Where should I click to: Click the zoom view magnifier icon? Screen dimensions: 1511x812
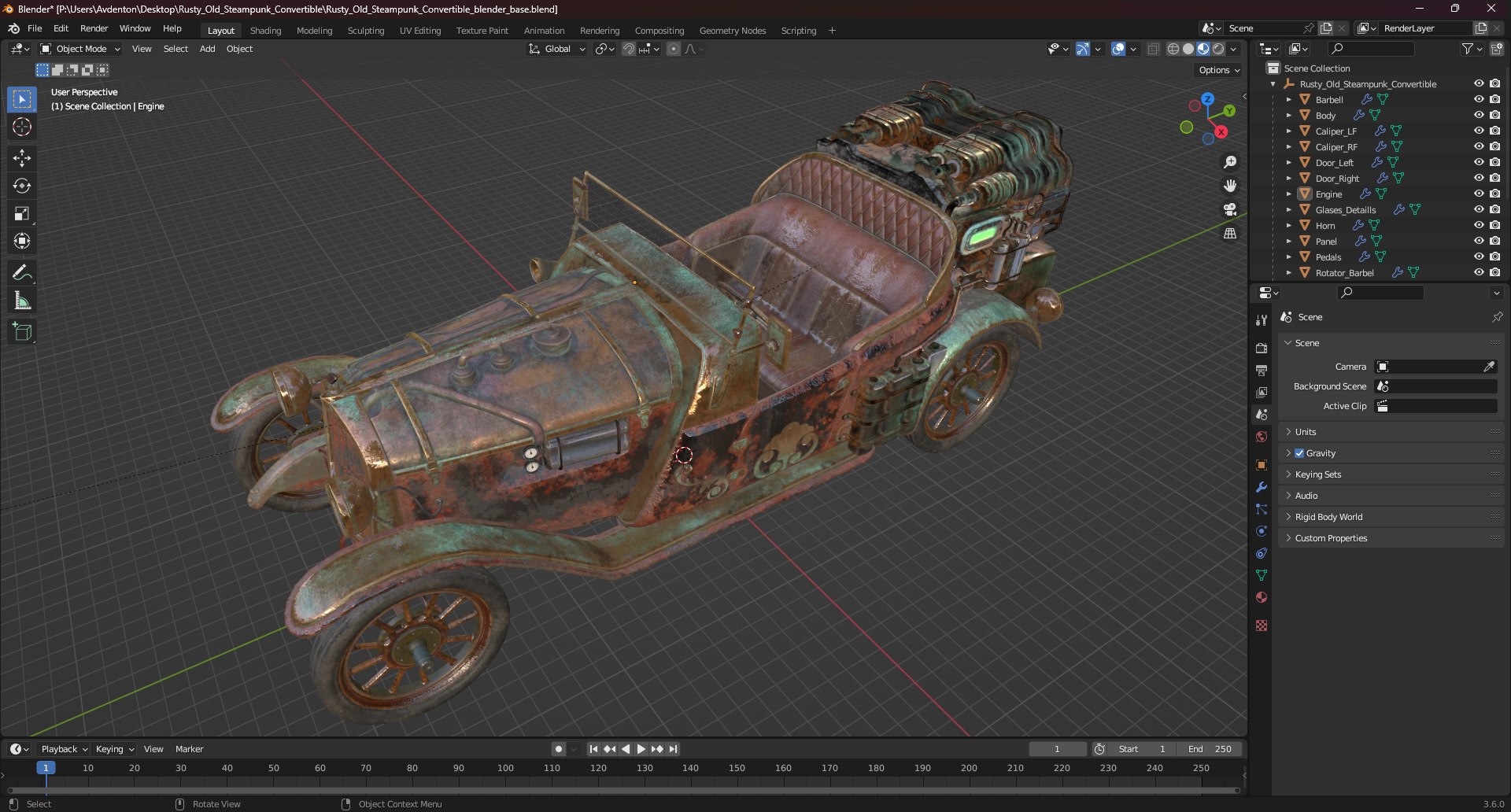1230,162
